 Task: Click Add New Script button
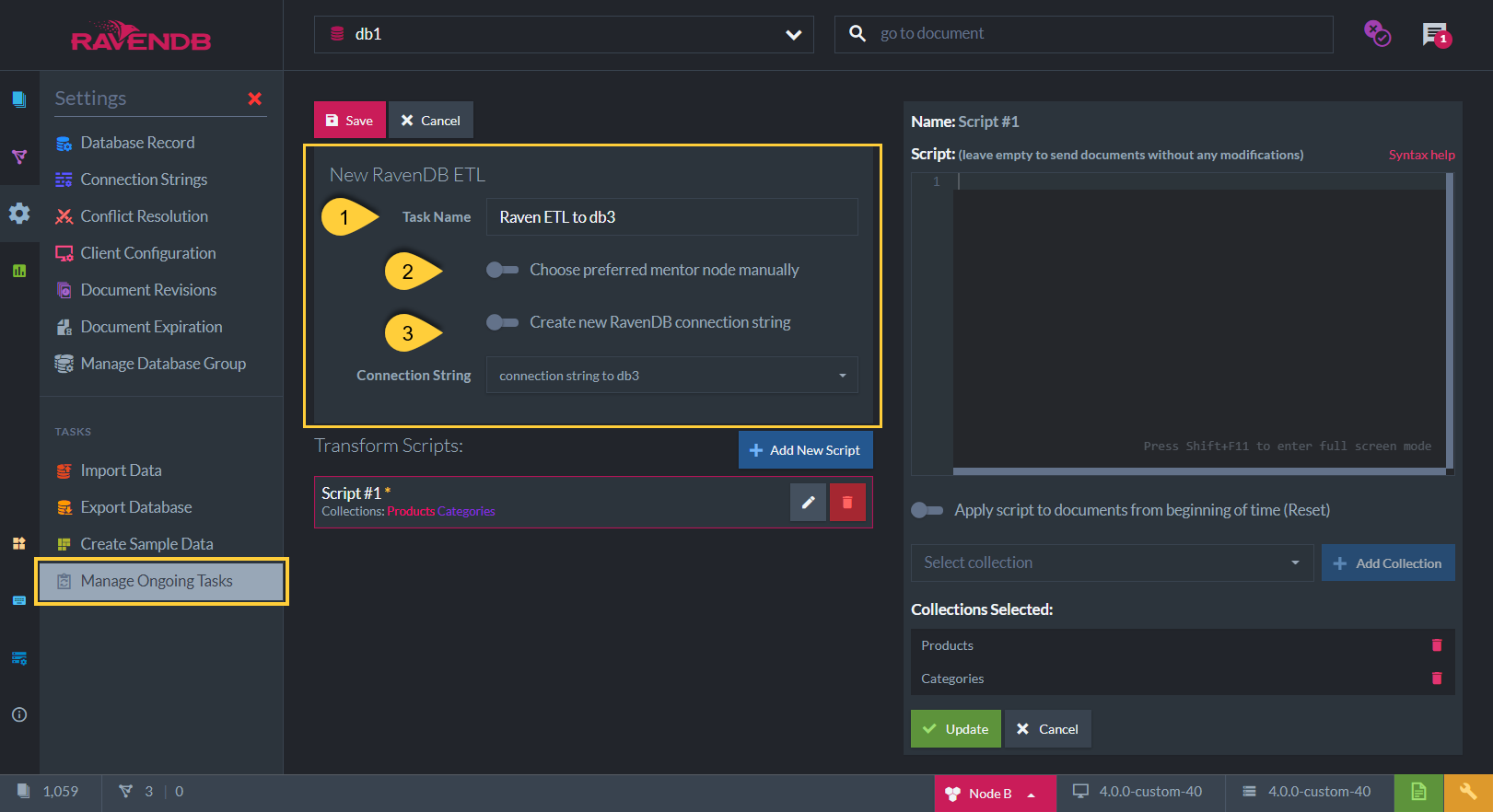point(806,449)
